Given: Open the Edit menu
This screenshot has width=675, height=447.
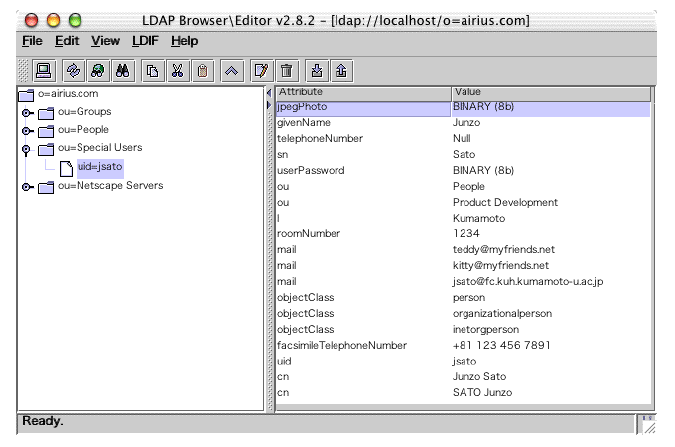Looking at the screenshot, I should pyautogui.click(x=67, y=41).
